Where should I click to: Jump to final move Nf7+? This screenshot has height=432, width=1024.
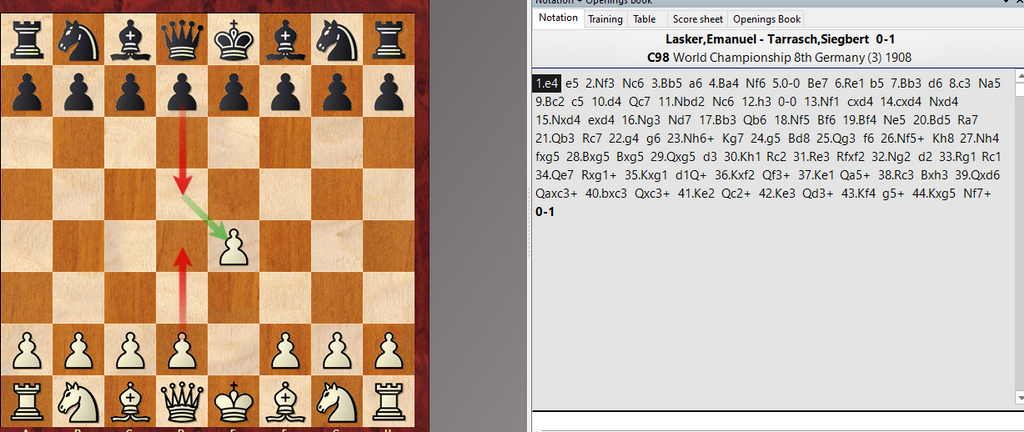pos(977,193)
